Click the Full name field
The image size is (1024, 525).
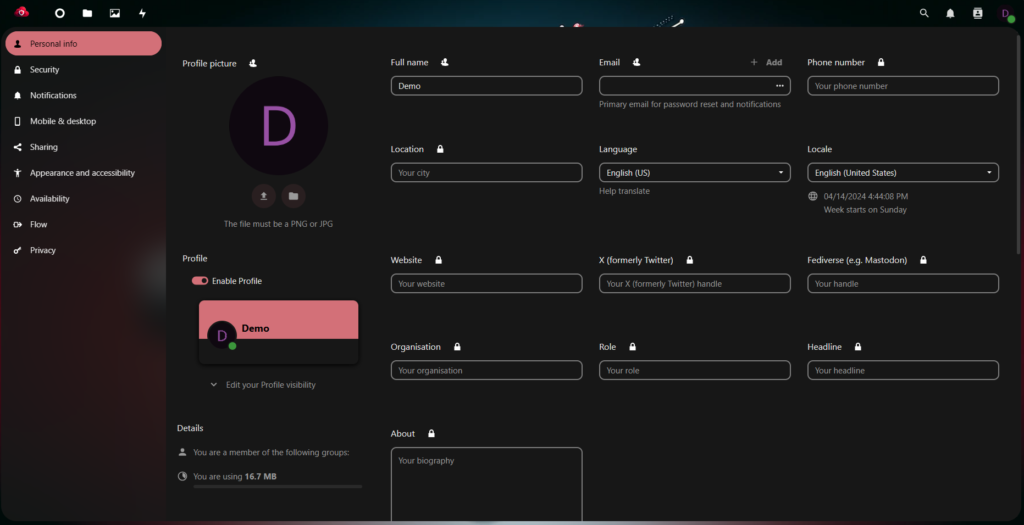click(x=487, y=86)
